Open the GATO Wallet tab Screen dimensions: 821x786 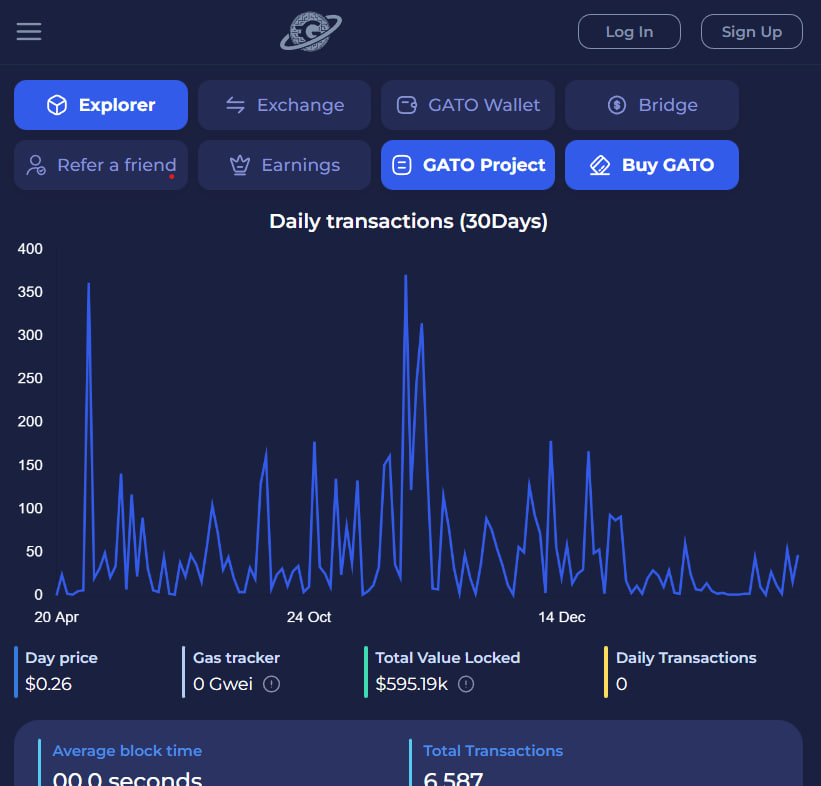click(x=468, y=105)
